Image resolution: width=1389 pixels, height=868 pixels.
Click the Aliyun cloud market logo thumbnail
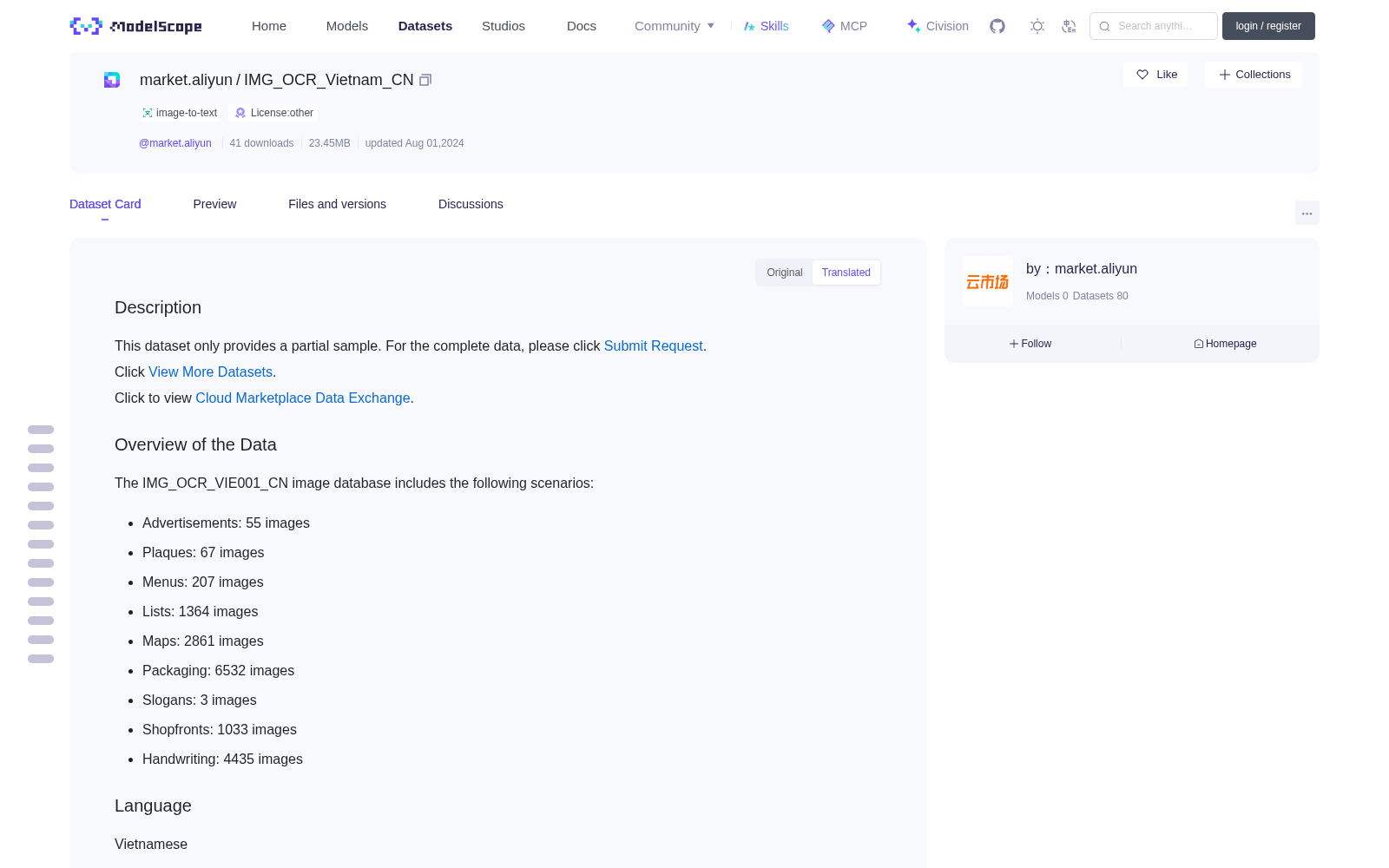(x=988, y=281)
